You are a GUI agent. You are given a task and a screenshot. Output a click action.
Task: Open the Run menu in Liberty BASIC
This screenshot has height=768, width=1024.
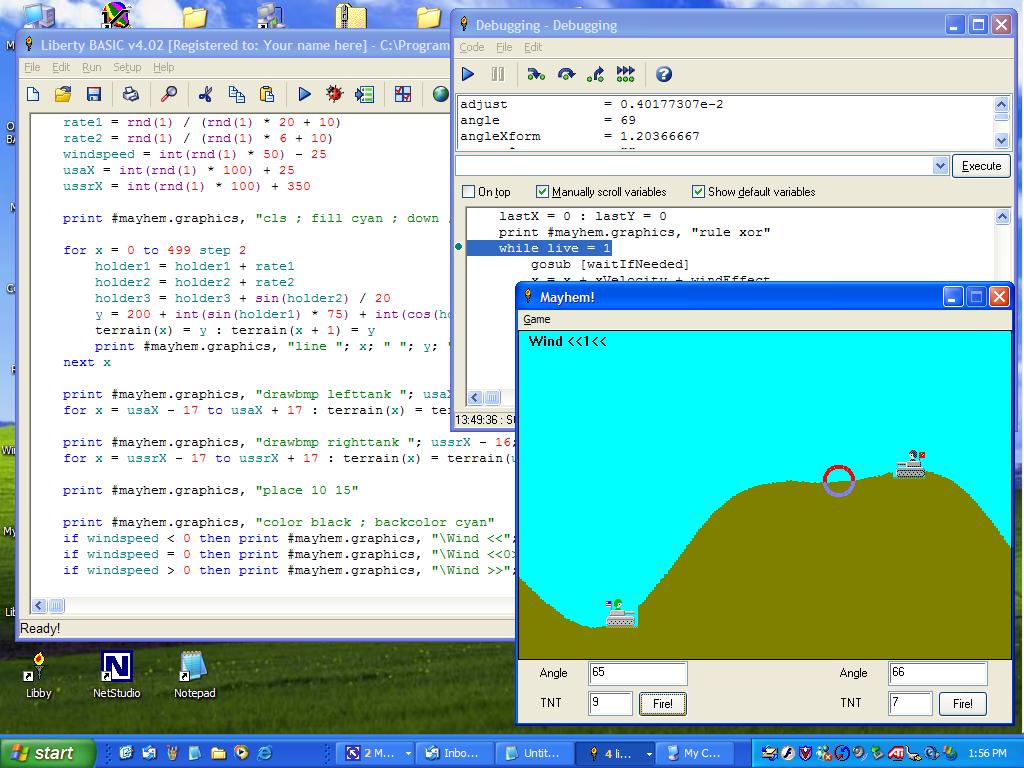[91, 67]
